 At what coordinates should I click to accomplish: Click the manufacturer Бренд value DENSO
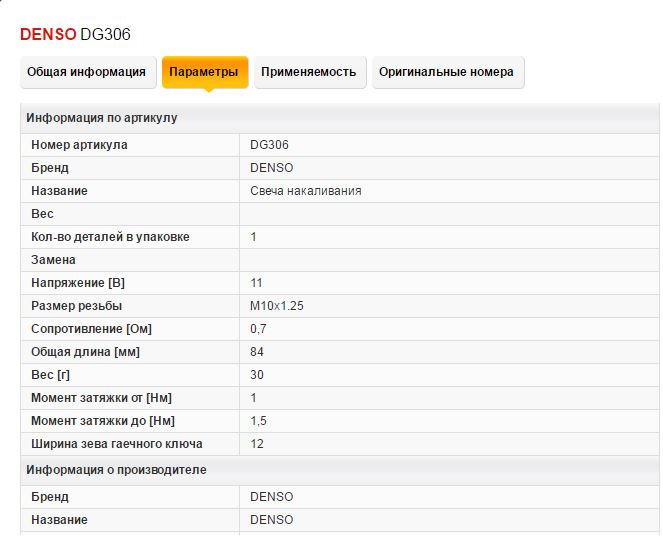(271, 497)
